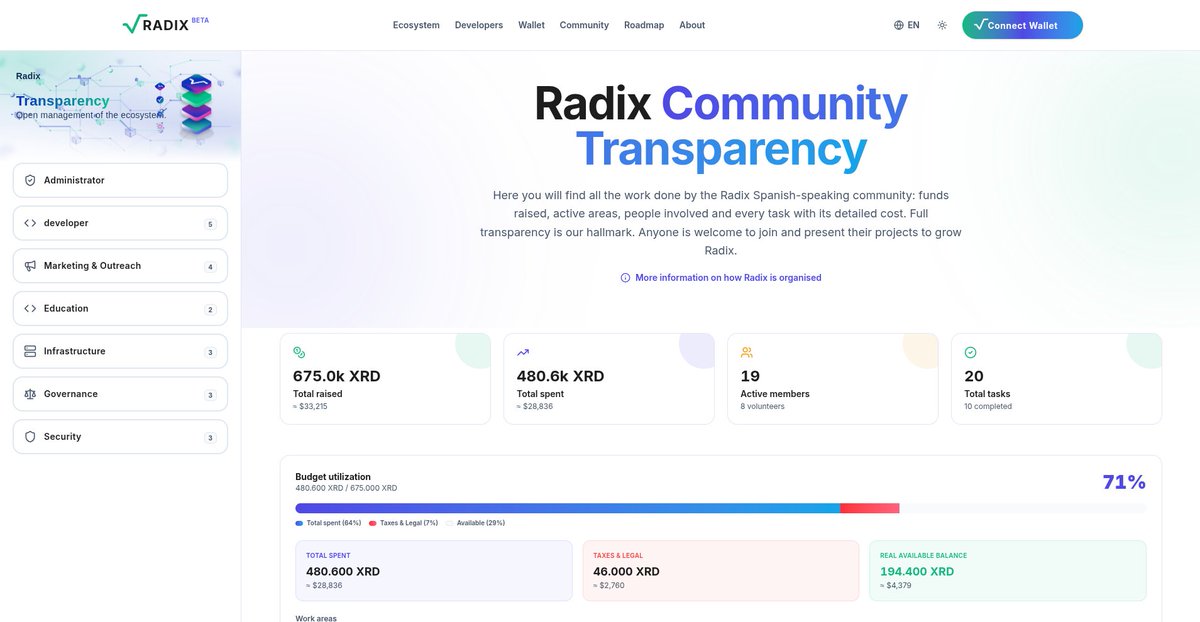Select the 20 Total tasks value
This screenshot has height=622, width=1200.
pos(974,376)
